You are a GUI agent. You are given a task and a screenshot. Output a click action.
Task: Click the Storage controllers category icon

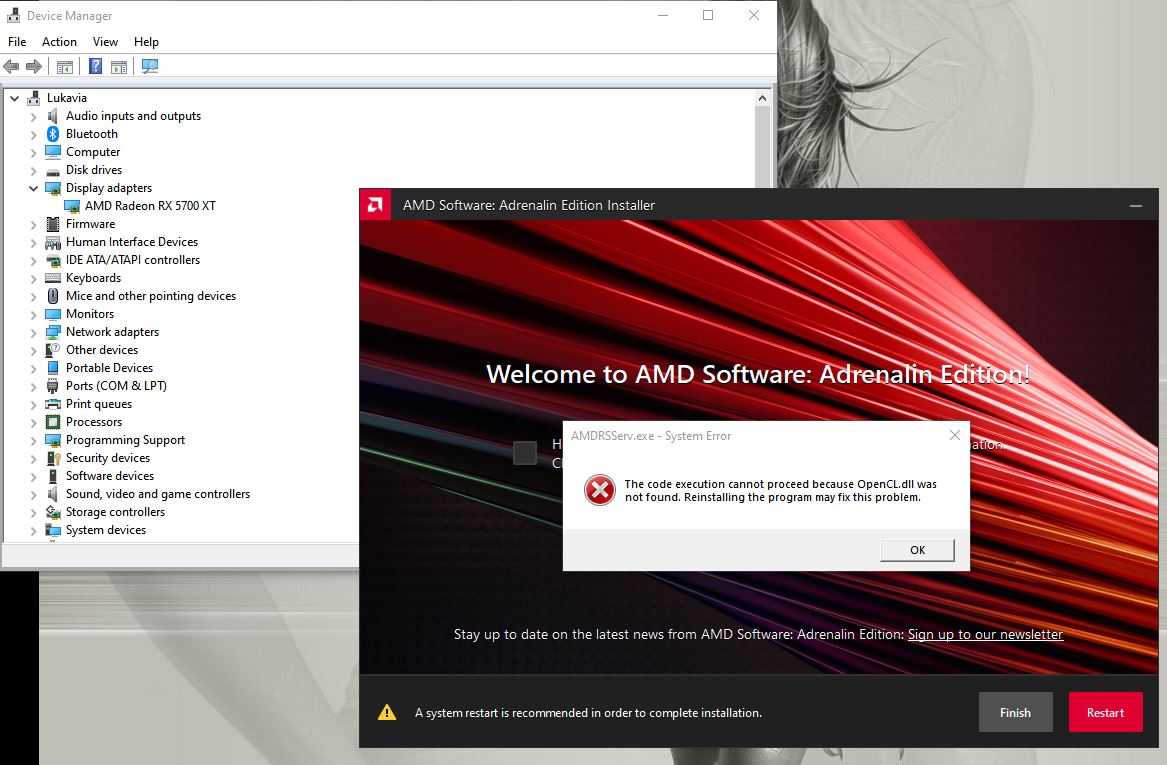(53, 512)
